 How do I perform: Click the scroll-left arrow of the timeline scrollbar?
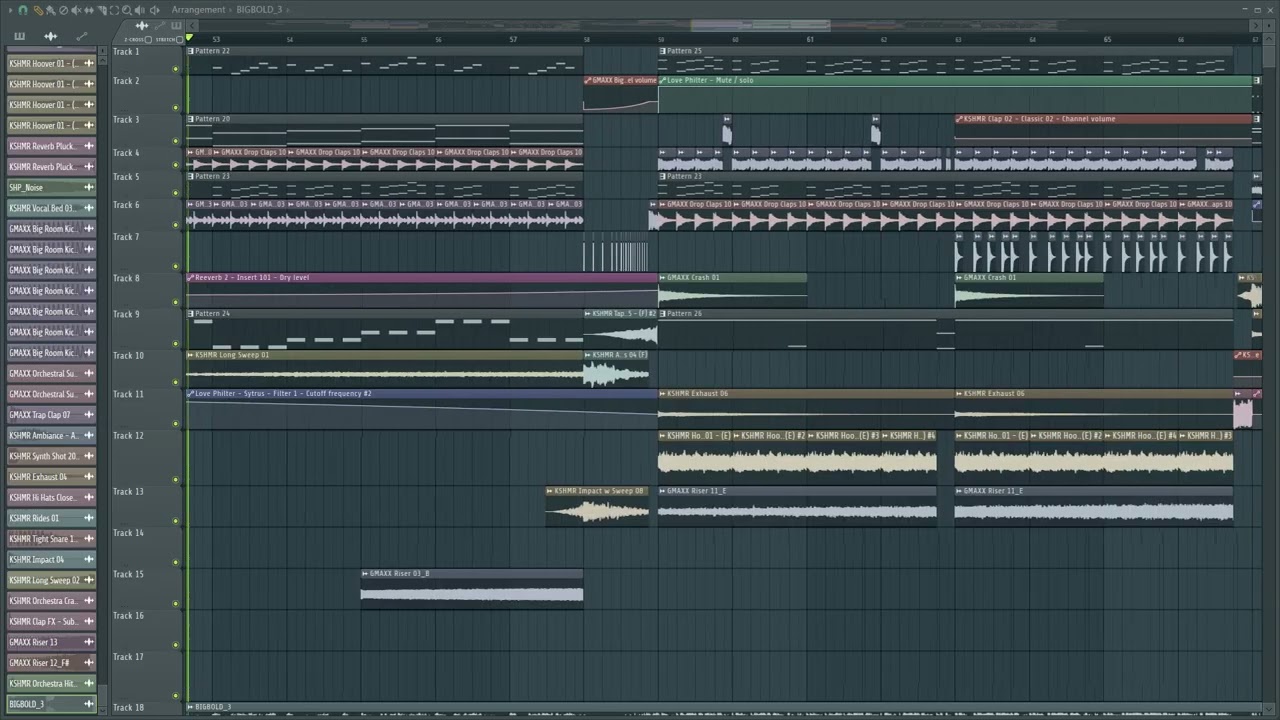click(192, 25)
